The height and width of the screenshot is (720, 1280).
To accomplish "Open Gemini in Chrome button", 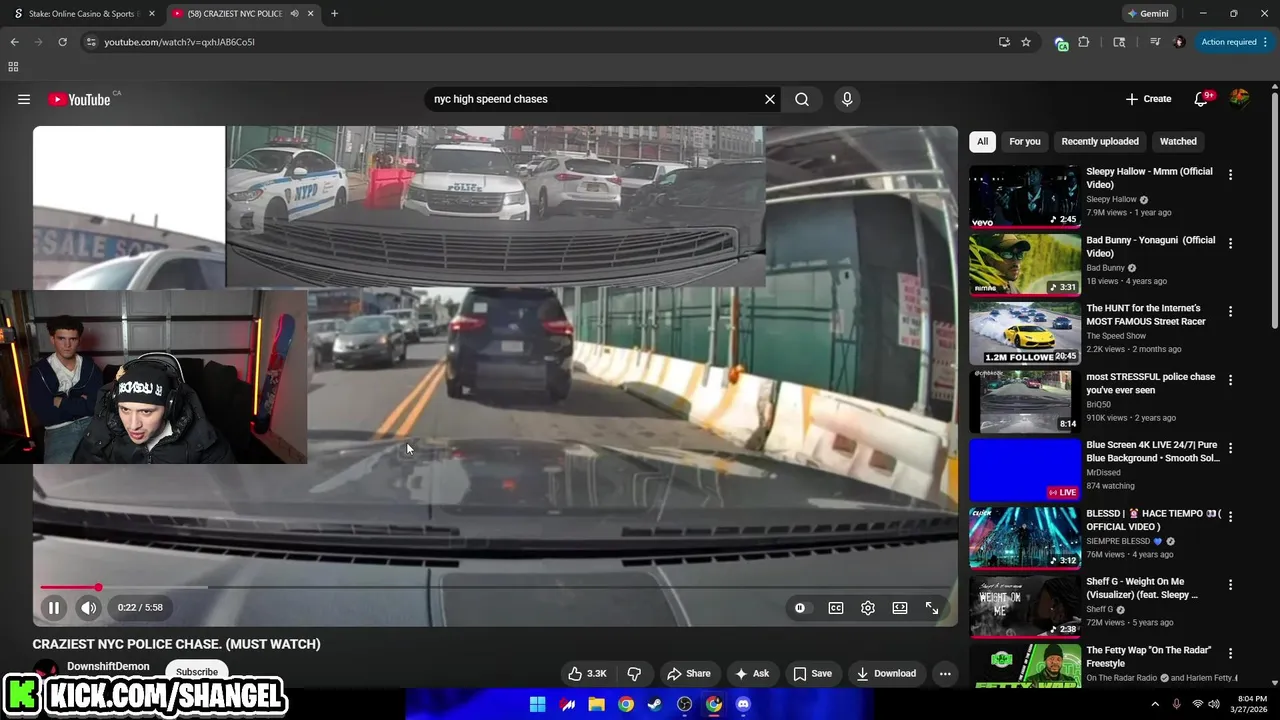I will pyautogui.click(x=1148, y=14).
